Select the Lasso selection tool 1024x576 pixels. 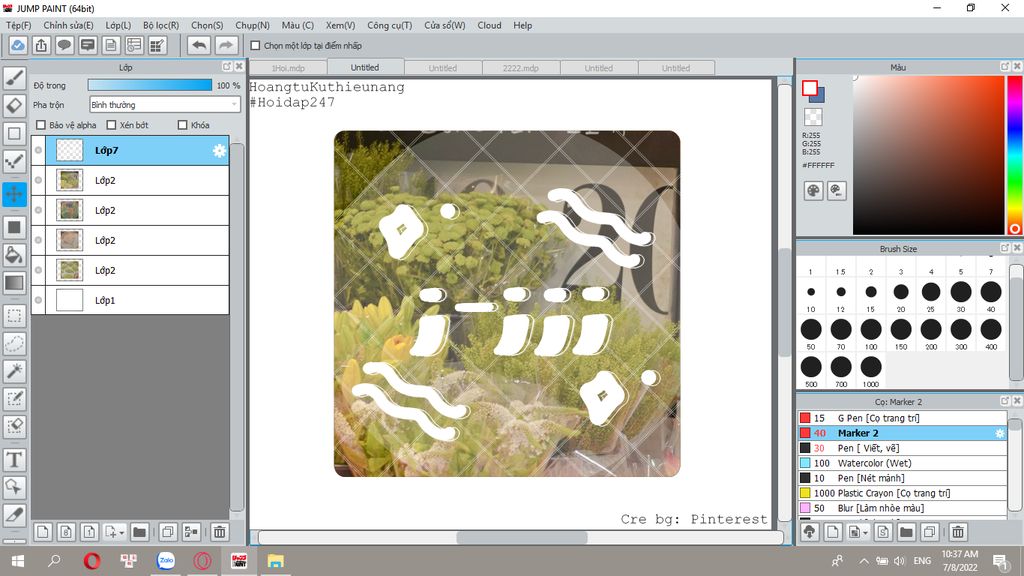point(14,344)
